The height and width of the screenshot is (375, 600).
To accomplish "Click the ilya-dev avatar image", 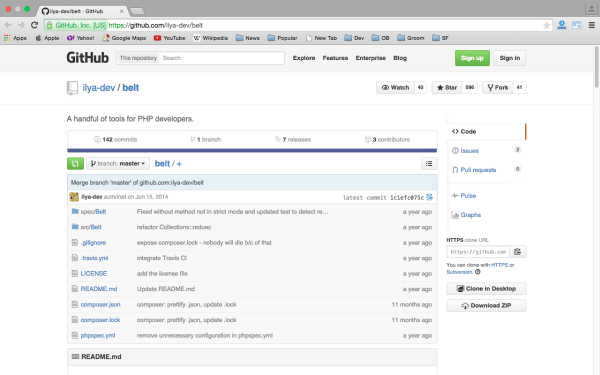I will [74, 197].
